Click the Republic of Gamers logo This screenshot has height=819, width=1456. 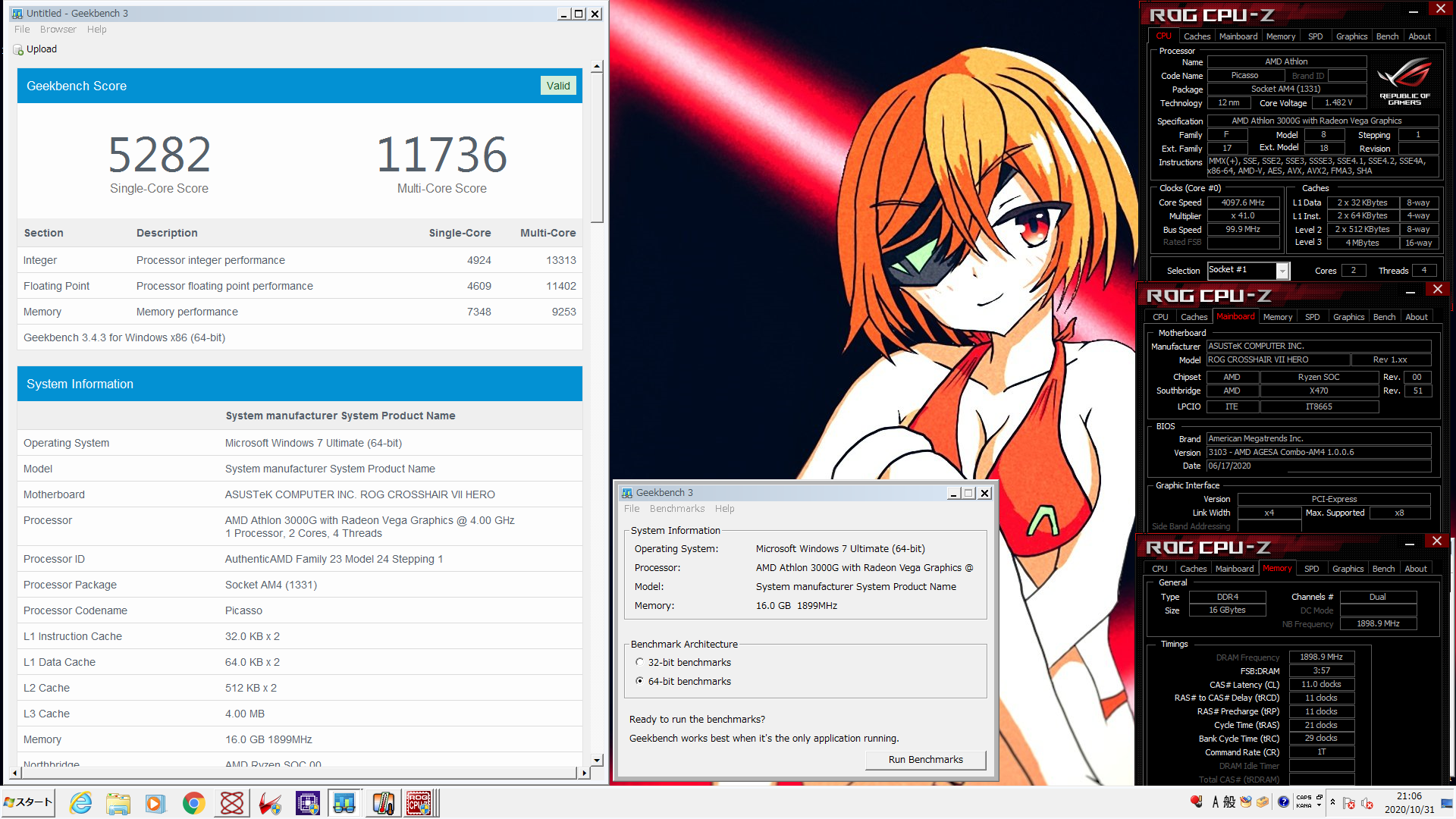[1404, 81]
